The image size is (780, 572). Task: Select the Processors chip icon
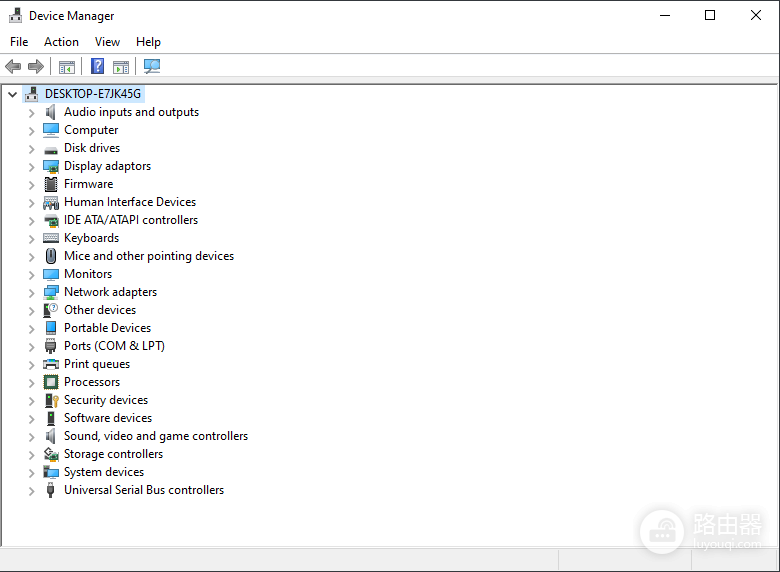(x=51, y=382)
